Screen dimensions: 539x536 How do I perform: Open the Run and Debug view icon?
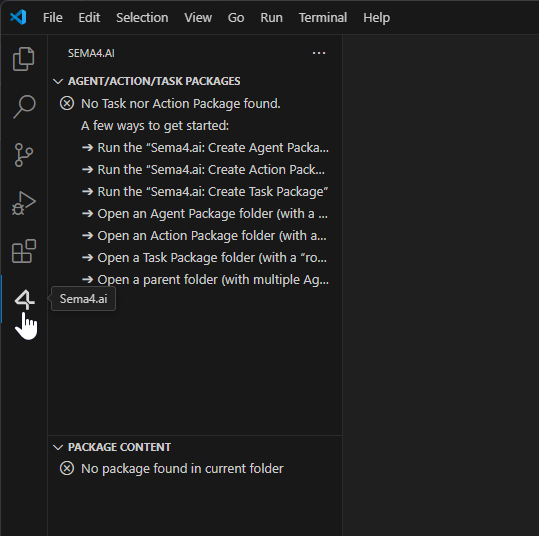click(x=24, y=203)
